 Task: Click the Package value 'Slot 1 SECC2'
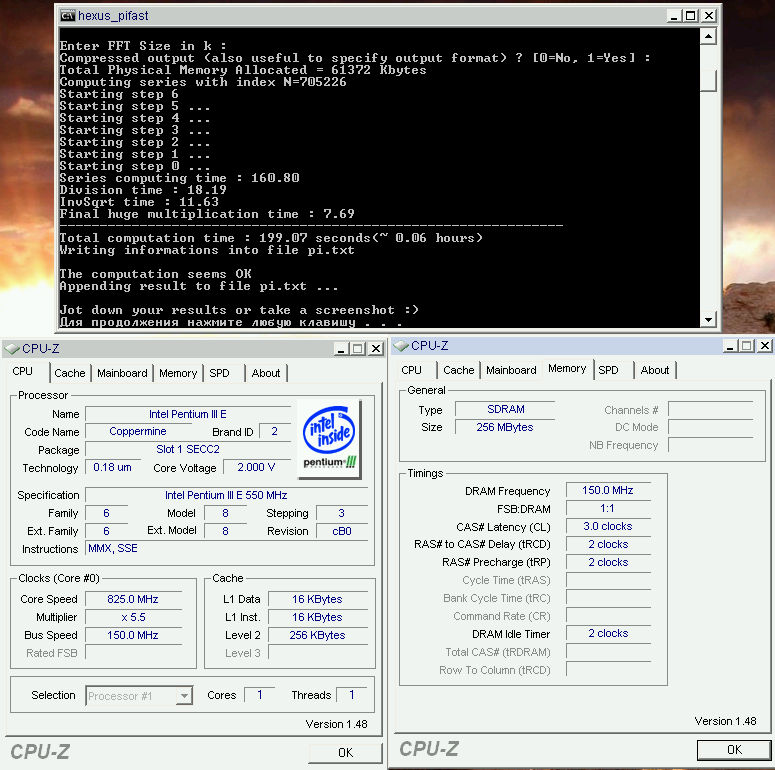(188, 449)
